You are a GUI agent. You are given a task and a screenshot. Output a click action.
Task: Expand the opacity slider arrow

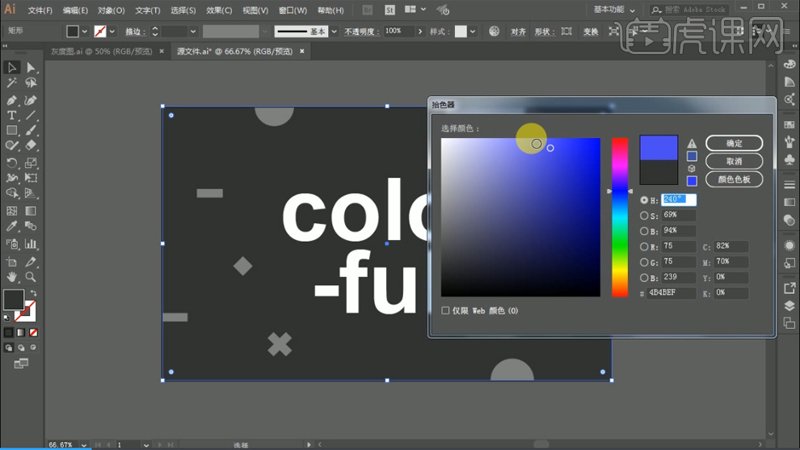click(420, 32)
